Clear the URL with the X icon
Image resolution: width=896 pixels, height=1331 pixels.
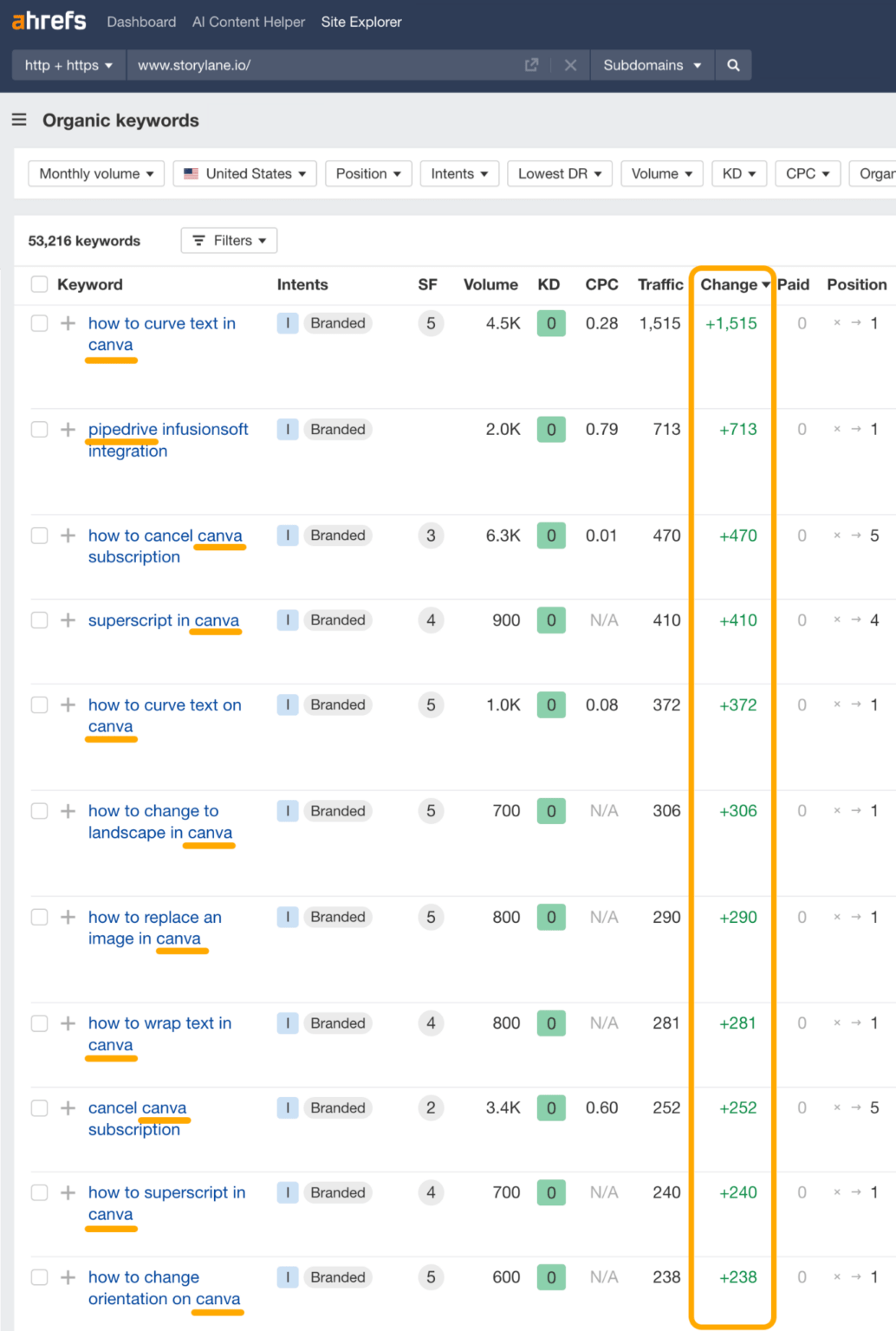pos(570,64)
